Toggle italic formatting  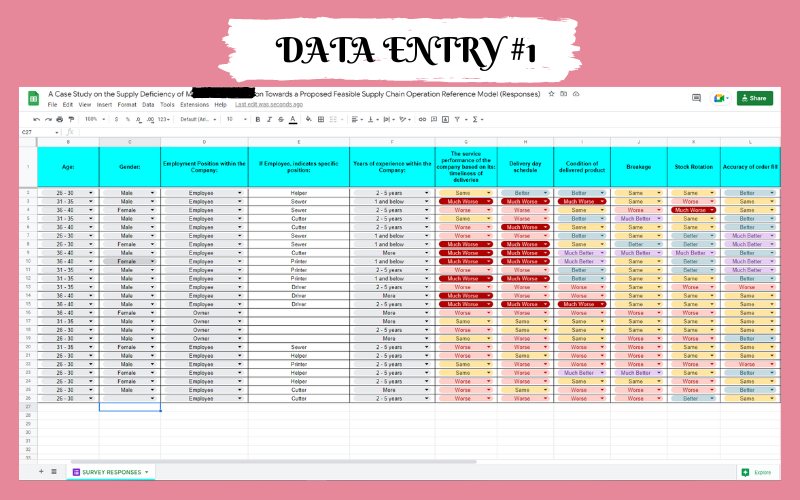pos(269,119)
